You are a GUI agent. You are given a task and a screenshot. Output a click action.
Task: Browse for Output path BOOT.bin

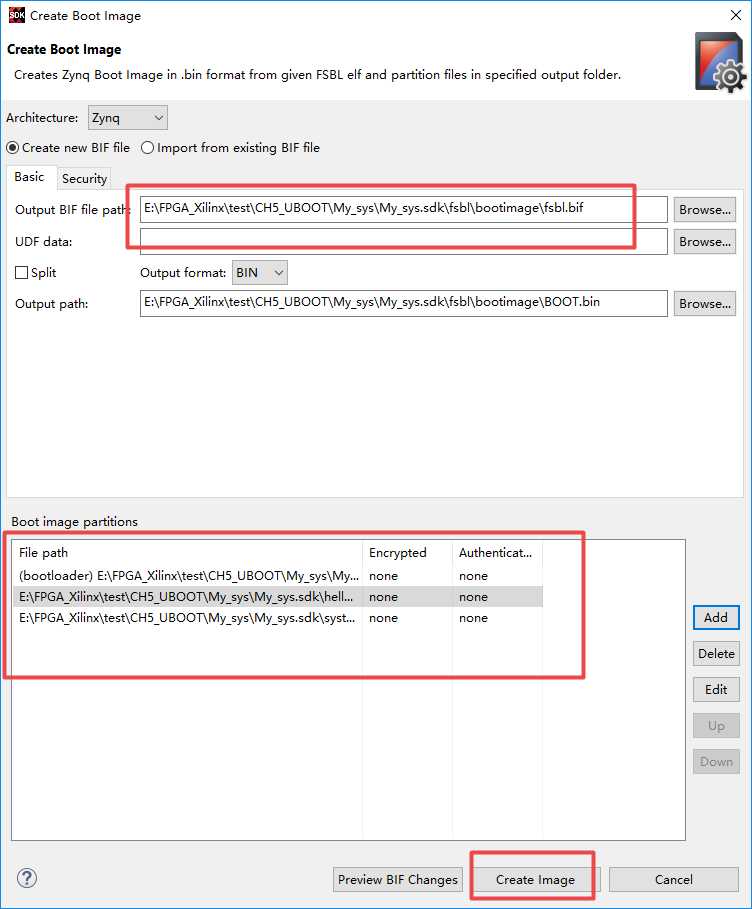pyautogui.click(x=704, y=304)
